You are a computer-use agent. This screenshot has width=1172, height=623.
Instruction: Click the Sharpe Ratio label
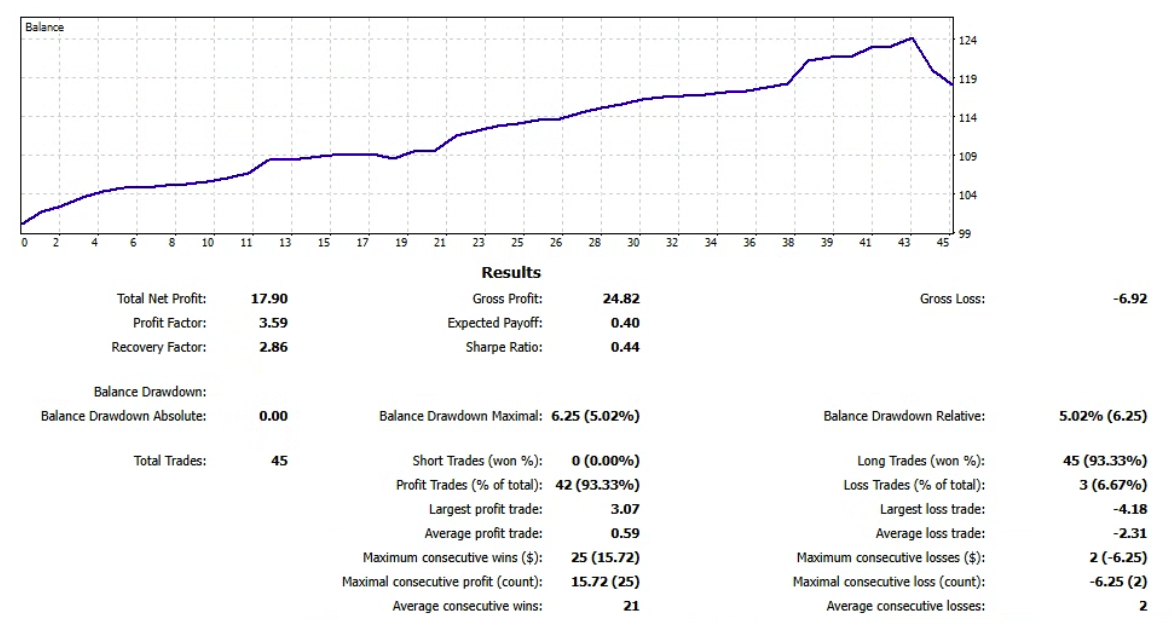pos(503,347)
